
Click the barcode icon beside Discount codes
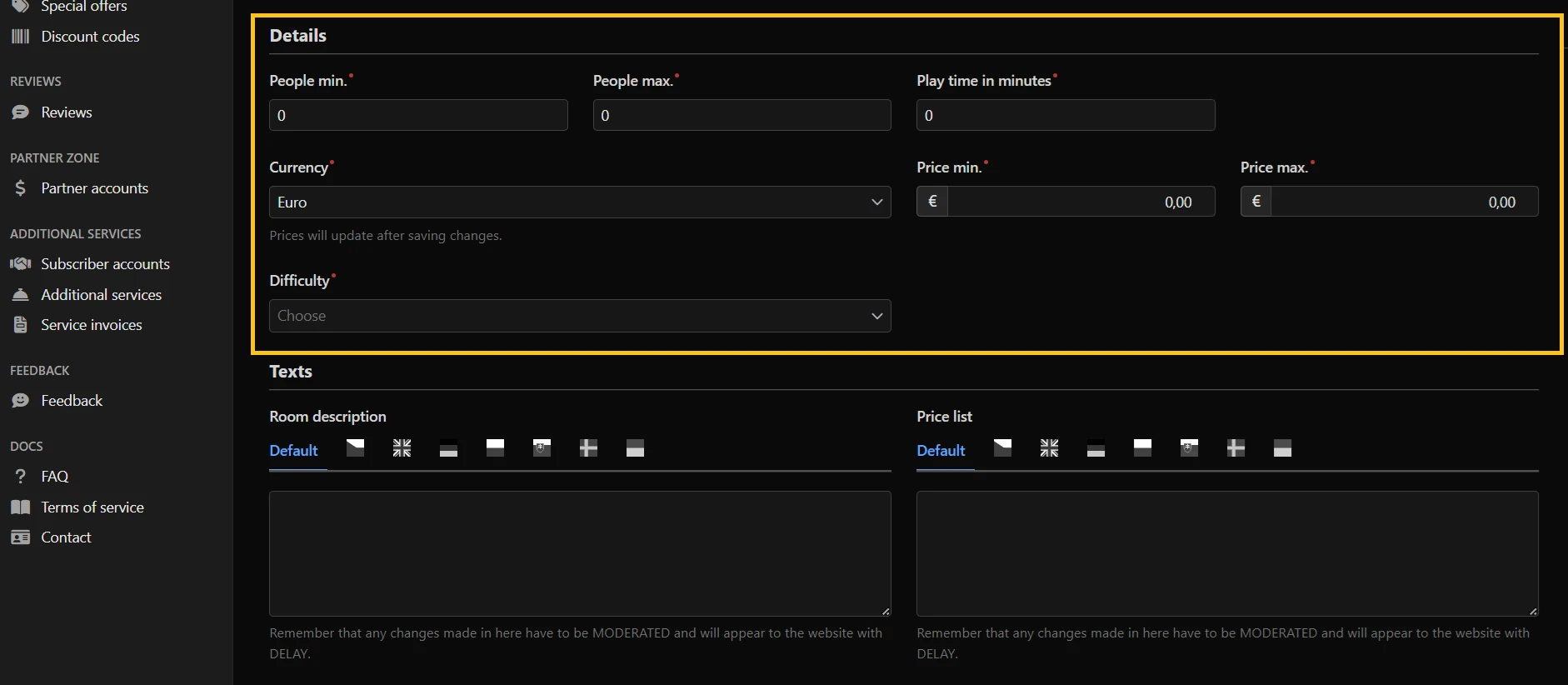[20, 37]
